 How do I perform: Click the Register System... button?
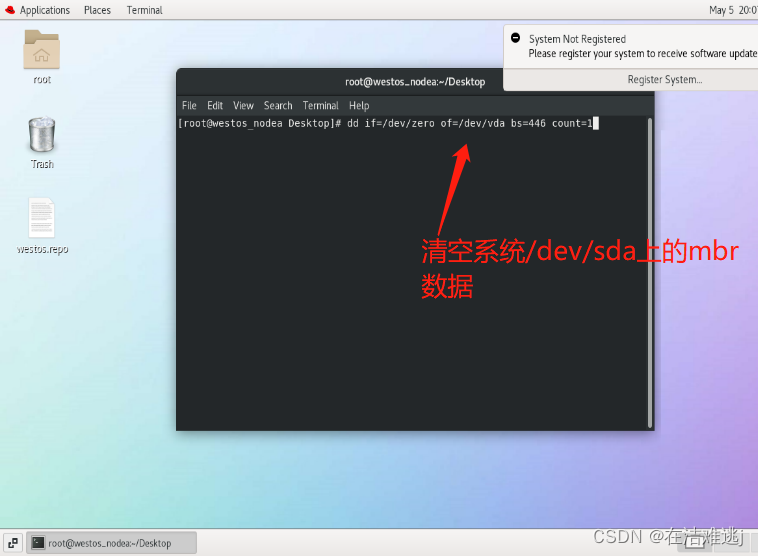point(665,80)
